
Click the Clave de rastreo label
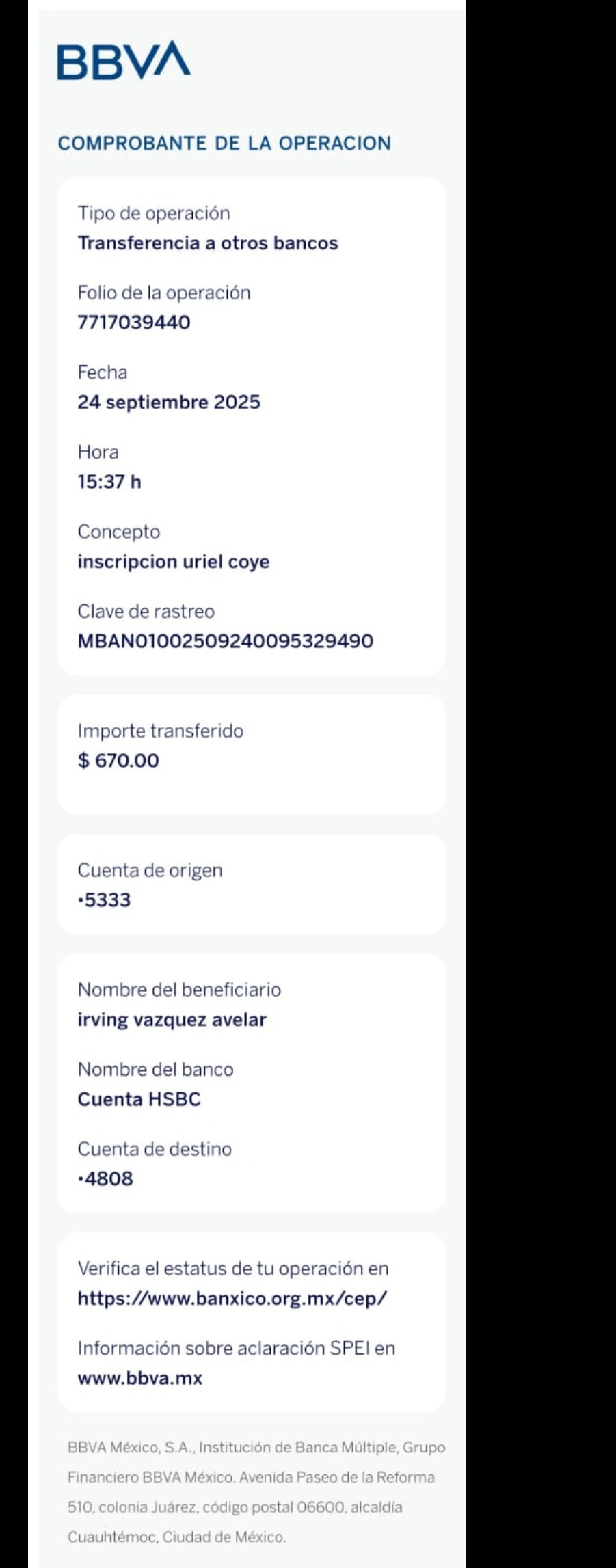click(146, 611)
